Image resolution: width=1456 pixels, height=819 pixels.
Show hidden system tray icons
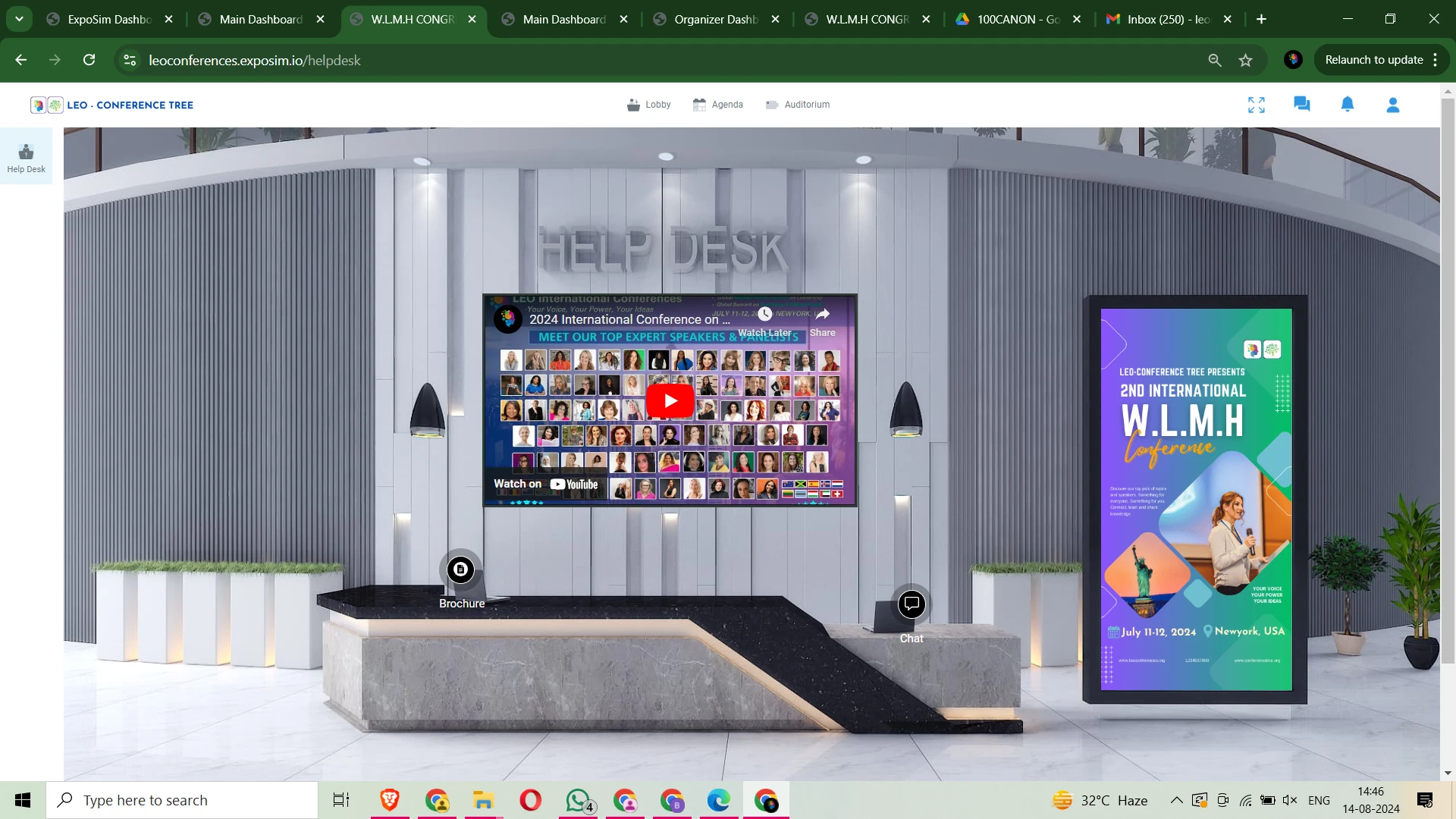(1176, 800)
